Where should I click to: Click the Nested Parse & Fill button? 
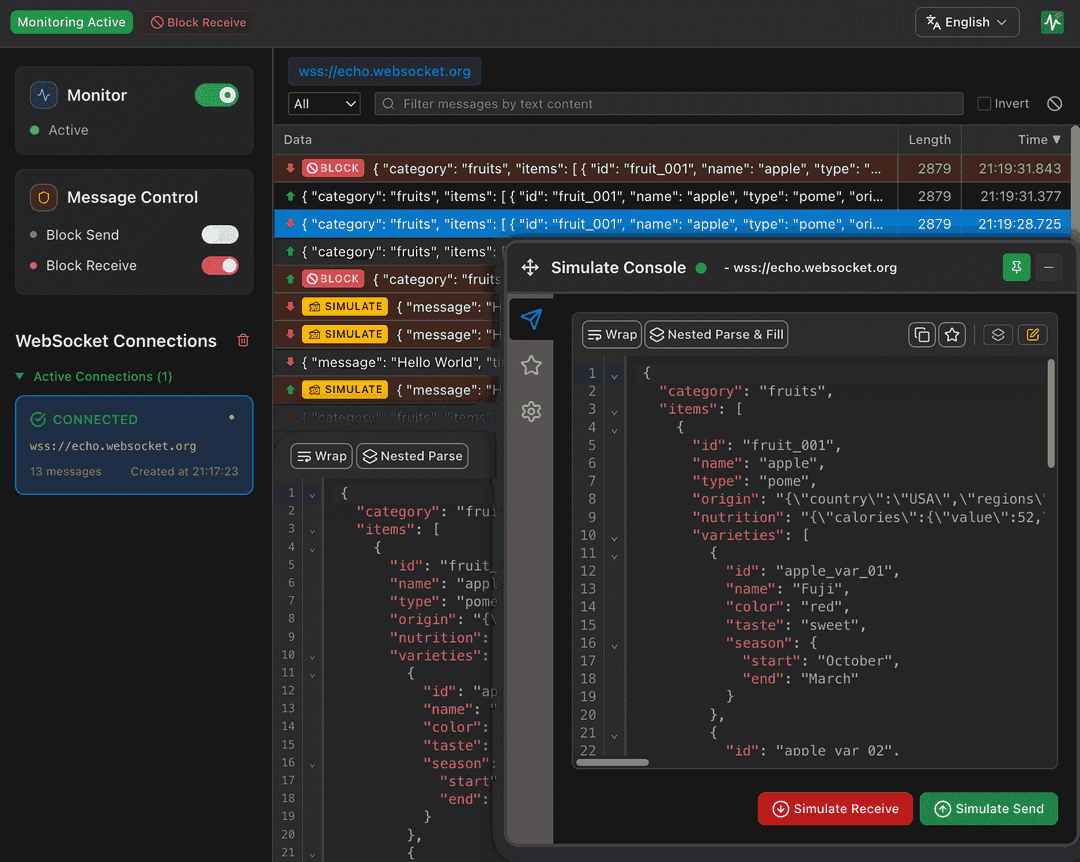tap(716, 334)
